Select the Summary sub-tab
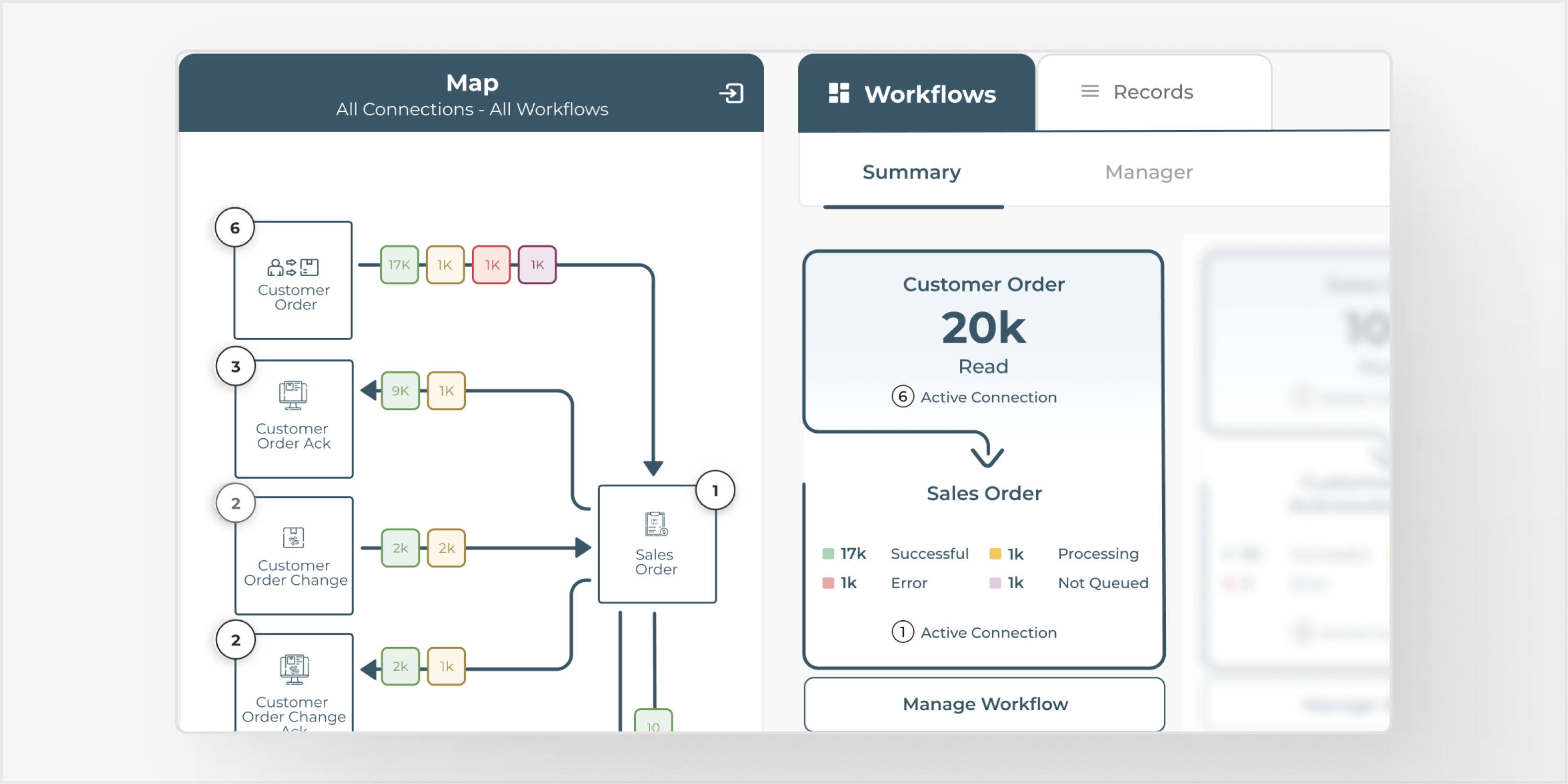Viewport: 1568px width, 784px height. point(912,172)
